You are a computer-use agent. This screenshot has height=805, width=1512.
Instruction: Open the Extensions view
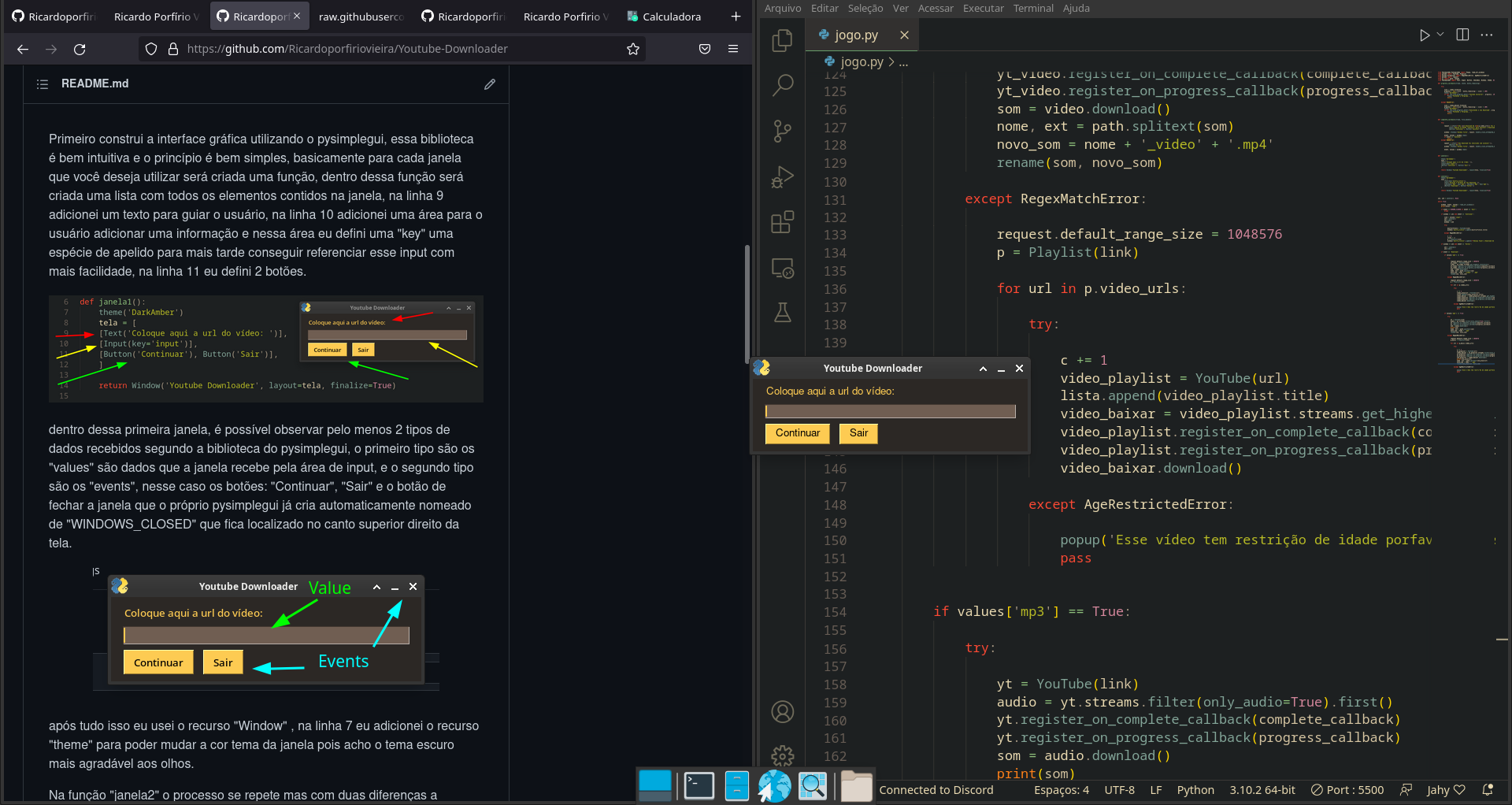click(782, 222)
